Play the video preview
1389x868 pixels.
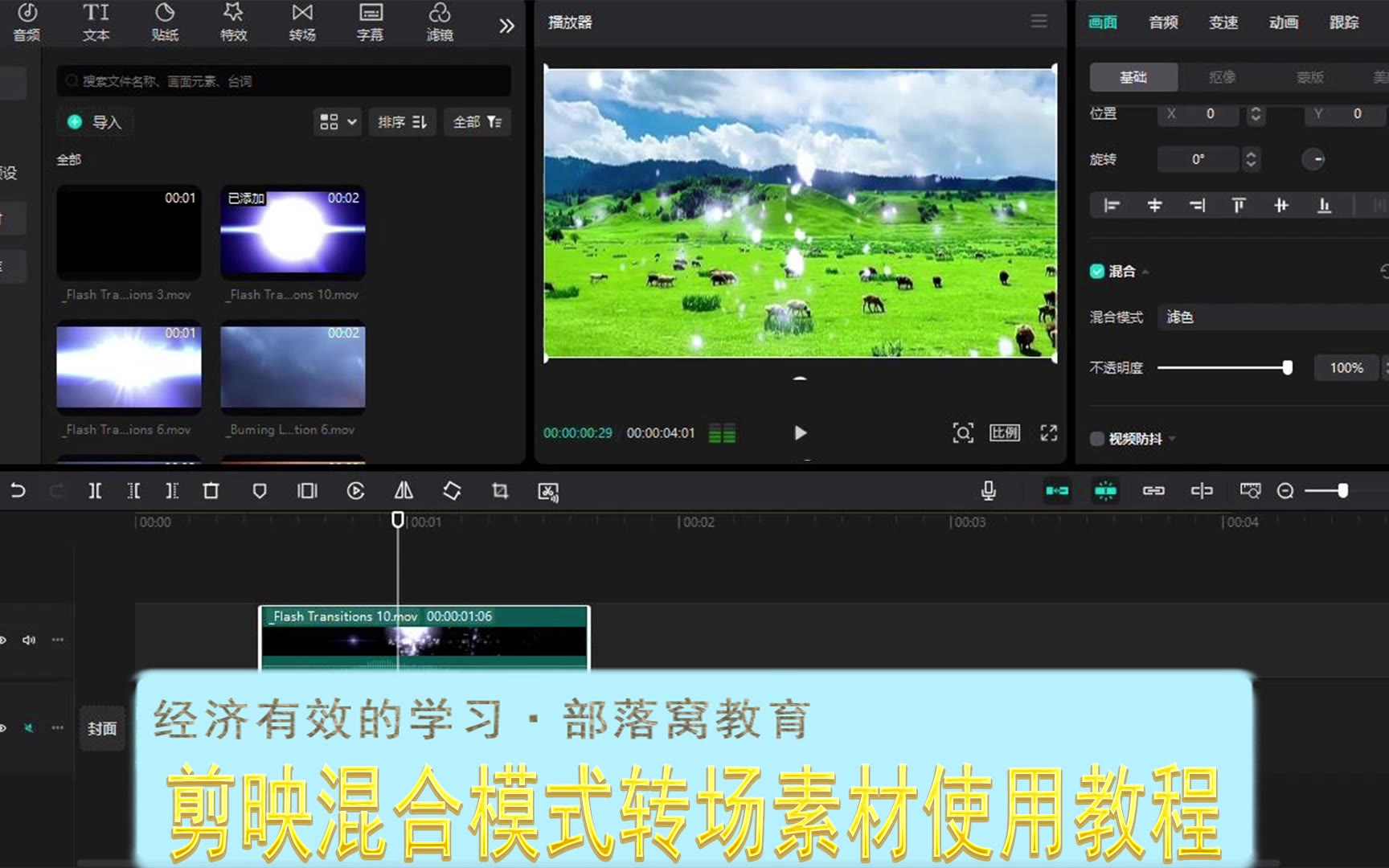coord(800,433)
